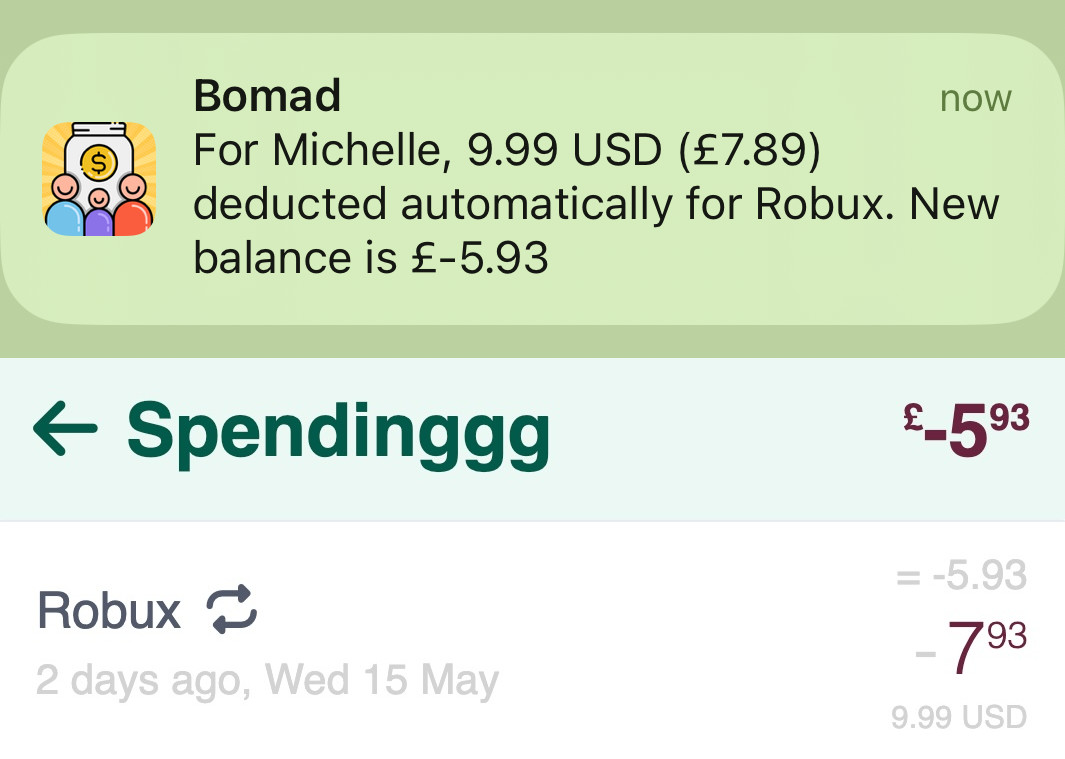
Task: Tap the £-5.93 balance in header
Action: [966, 429]
